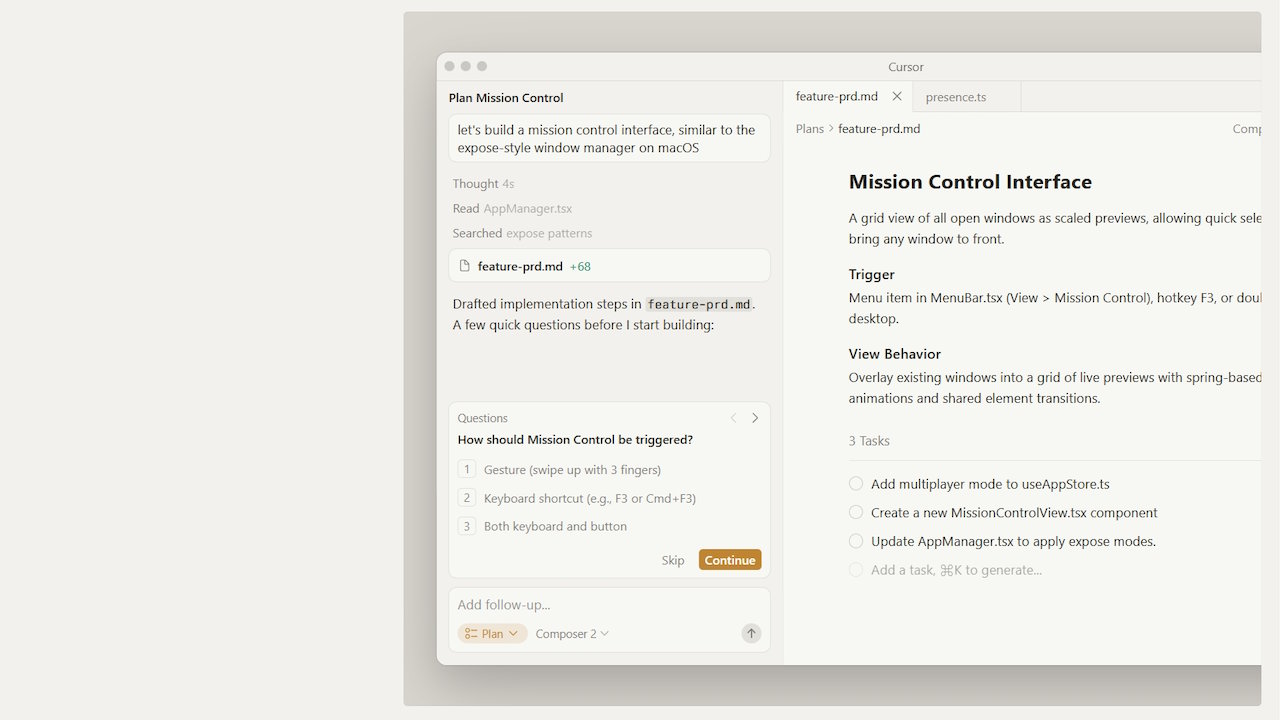Open the Composer 2 model dropdown
This screenshot has width=1280, height=720.
[572, 633]
